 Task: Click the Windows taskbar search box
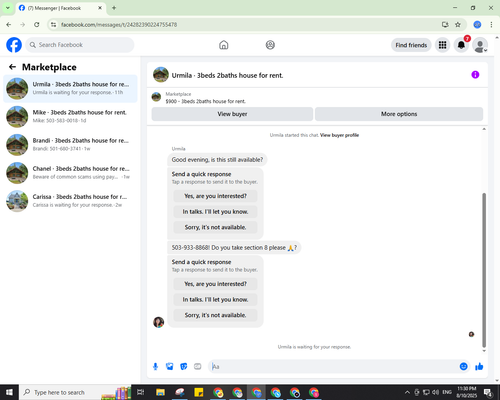tap(75, 392)
